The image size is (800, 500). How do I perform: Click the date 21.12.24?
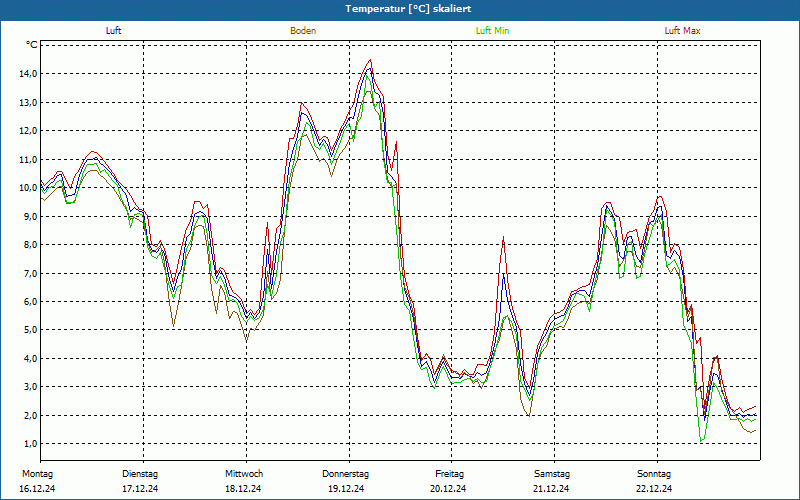point(552,489)
